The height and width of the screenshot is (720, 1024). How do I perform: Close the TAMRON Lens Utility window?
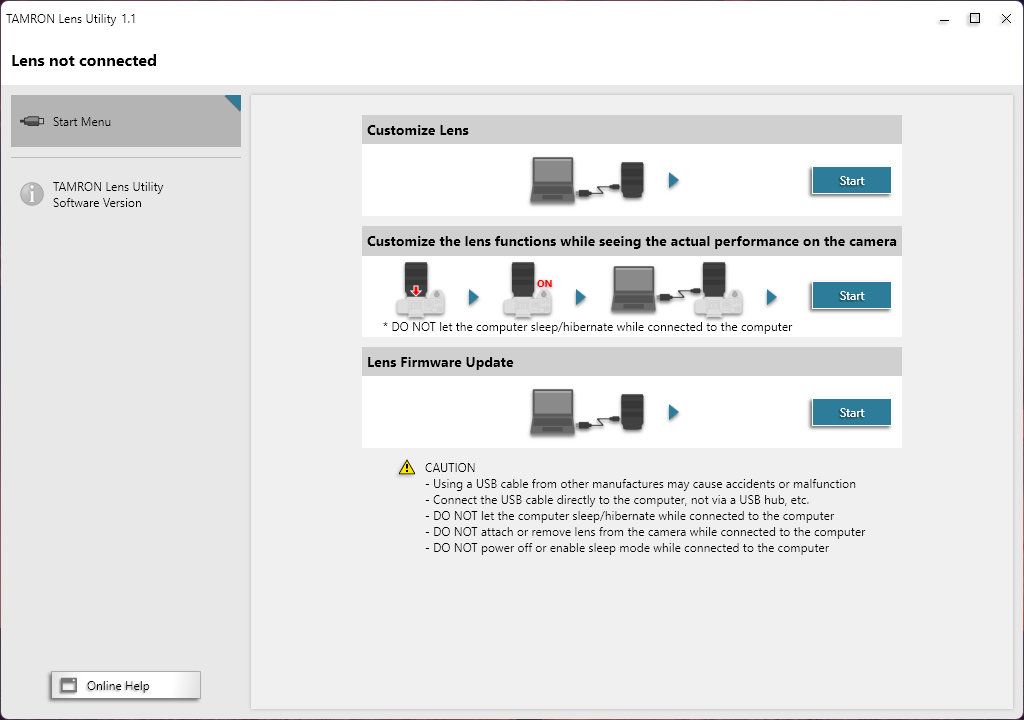[1006, 19]
